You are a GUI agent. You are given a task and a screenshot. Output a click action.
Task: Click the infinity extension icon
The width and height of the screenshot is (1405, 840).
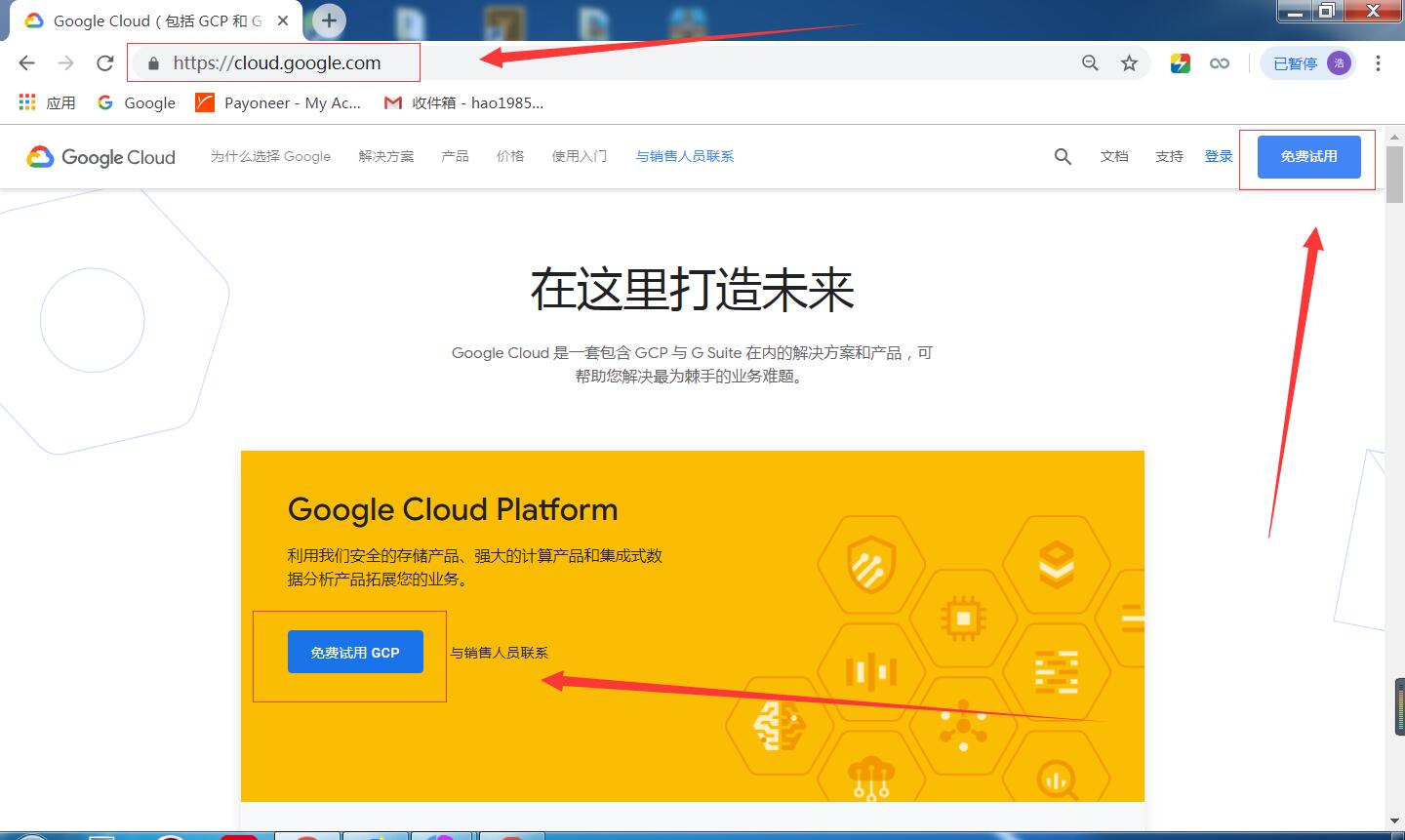coord(1219,63)
